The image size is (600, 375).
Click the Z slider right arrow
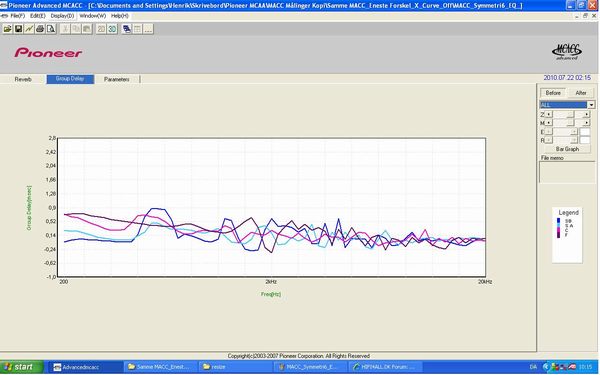pyautogui.click(x=587, y=114)
